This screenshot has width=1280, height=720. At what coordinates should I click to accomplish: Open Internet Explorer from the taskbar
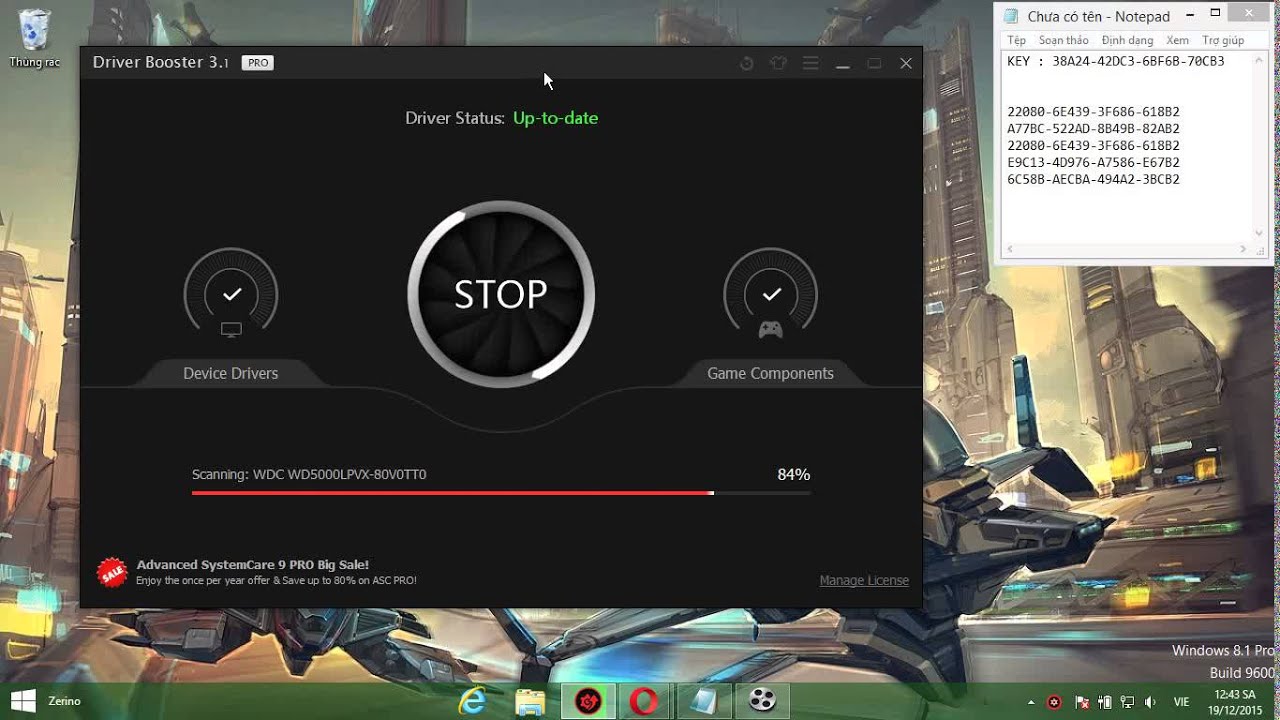coord(472,701)
